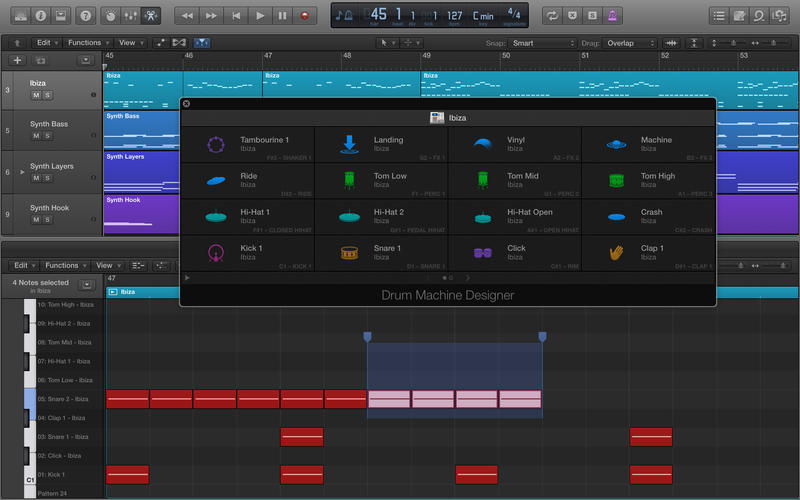800x500 pixels.
Task: Click the Snare 1 drum icon
Action: point(349,253)
